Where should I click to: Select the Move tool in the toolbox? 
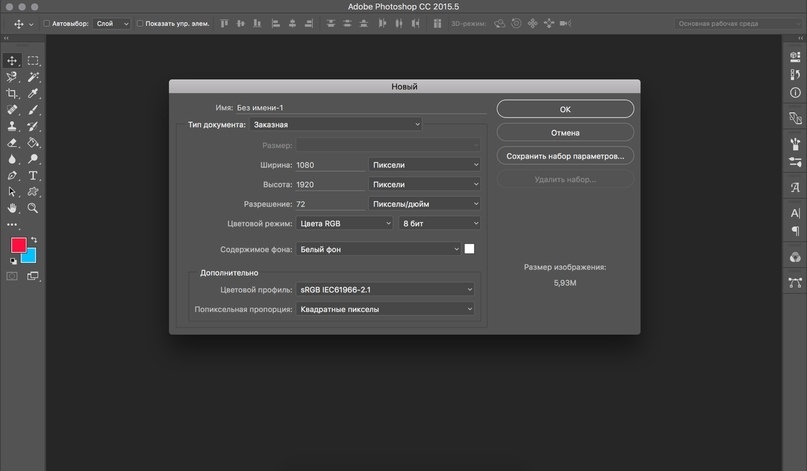12,61
